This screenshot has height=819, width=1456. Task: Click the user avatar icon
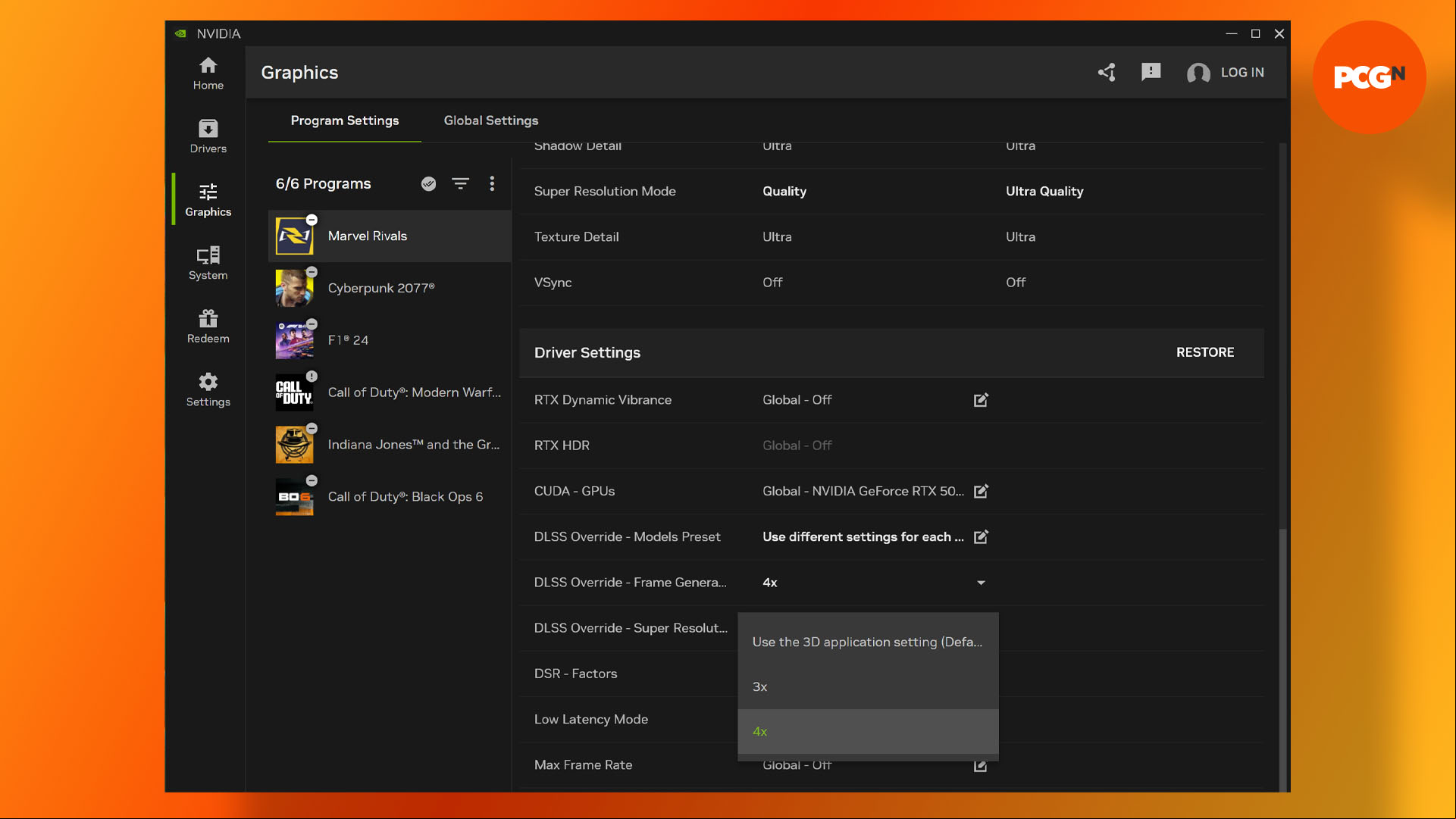[x=1198, y=73]
